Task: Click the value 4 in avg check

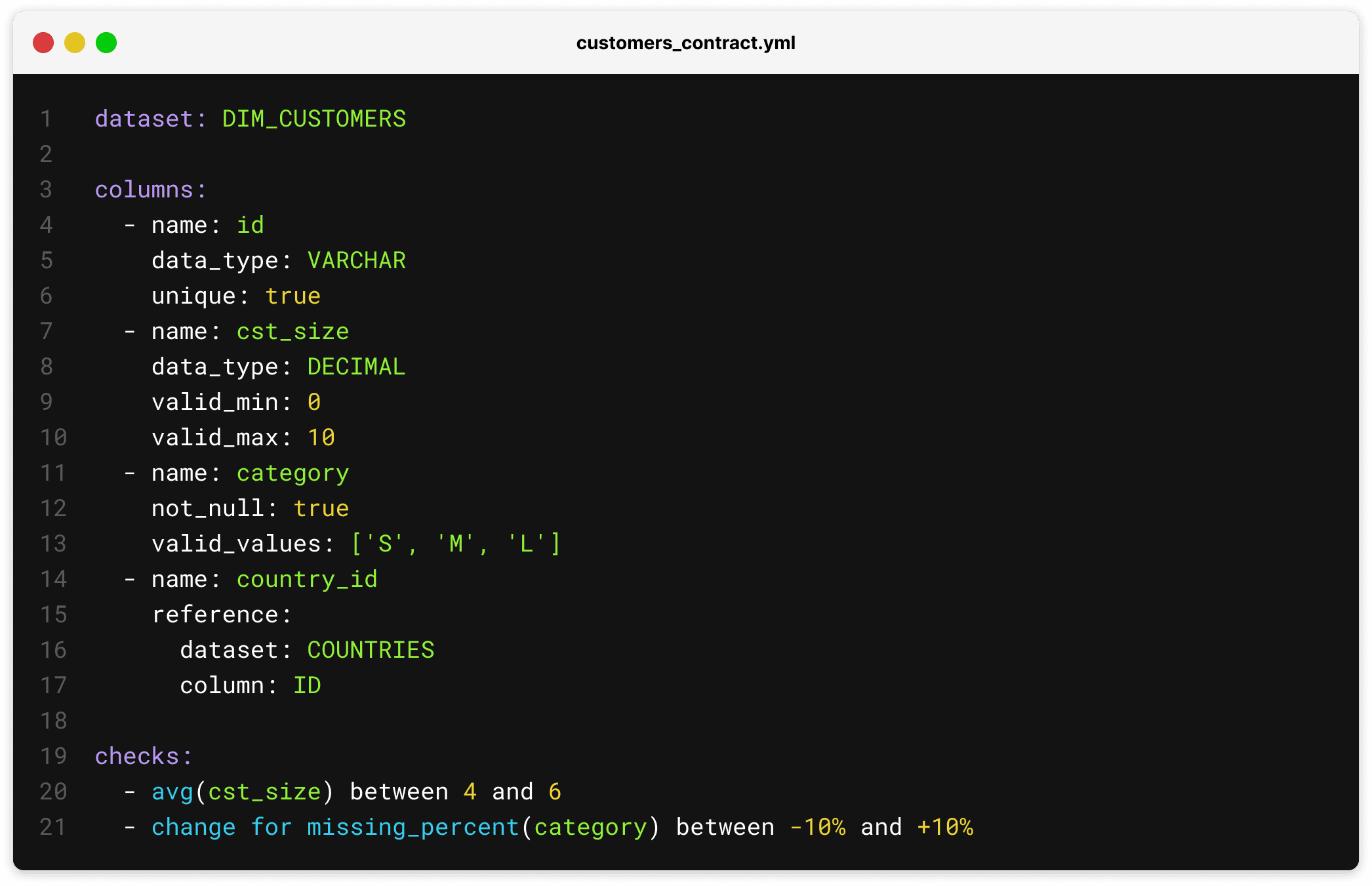Action: (470, 792)
